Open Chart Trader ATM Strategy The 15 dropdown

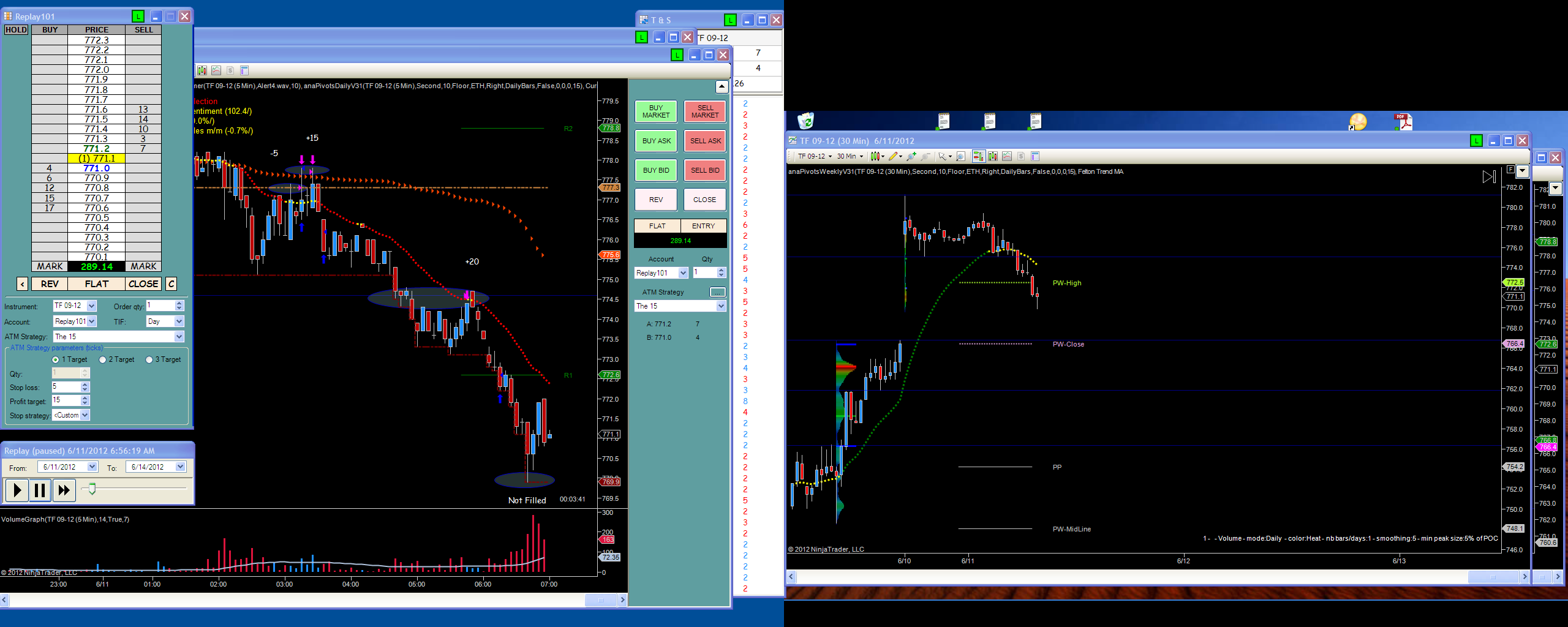[721, 306]
